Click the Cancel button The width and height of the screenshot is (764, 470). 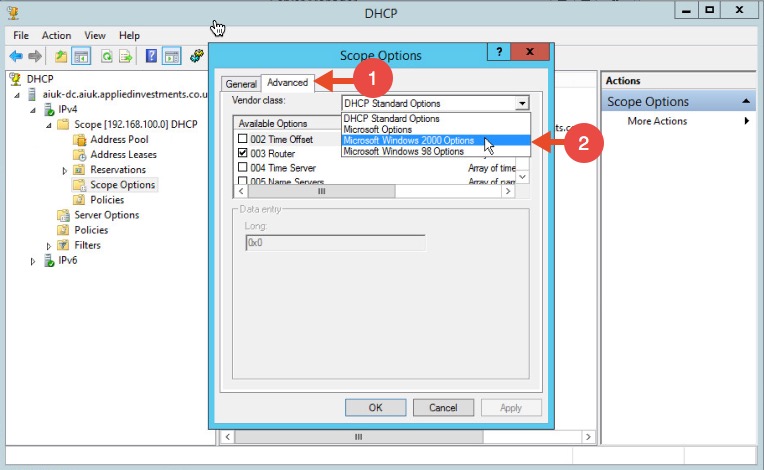point(443,408)
